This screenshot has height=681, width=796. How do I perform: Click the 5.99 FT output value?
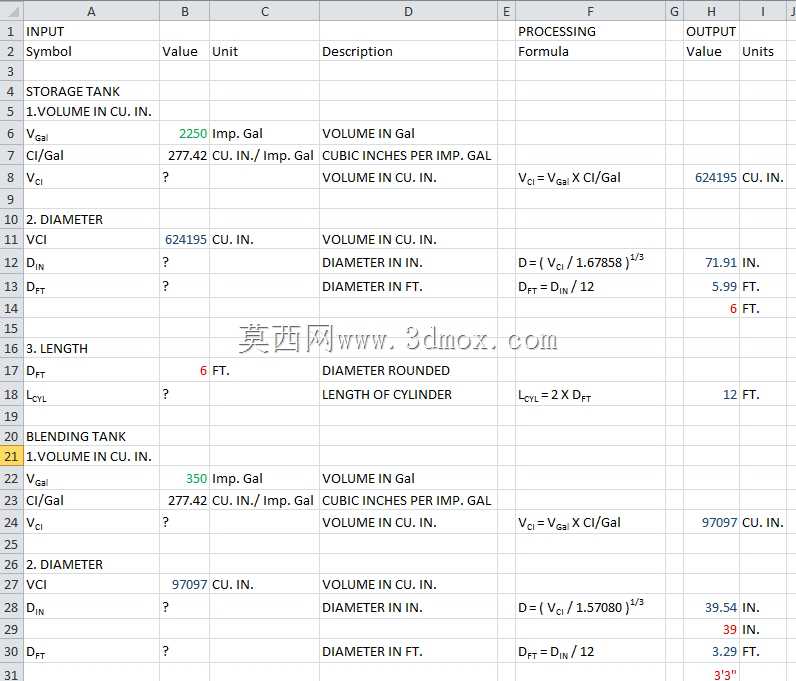pos(711,286)
